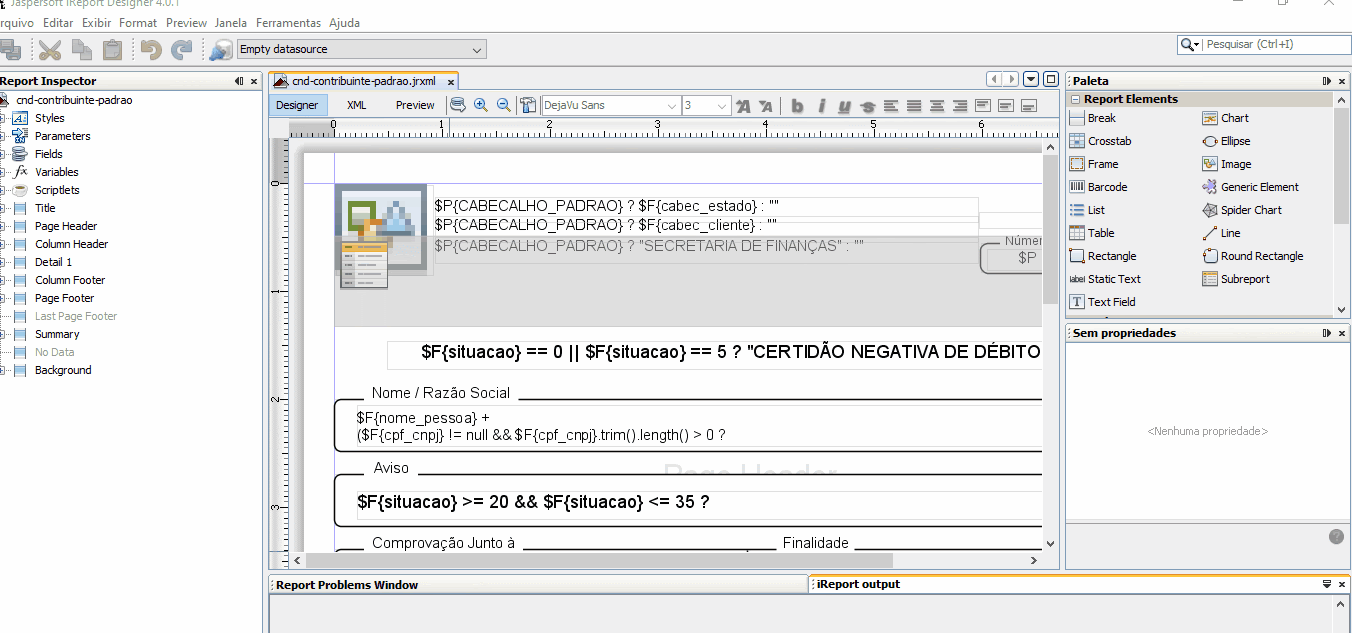Click the report datasources icon
1352x633 pixels.
220,49
